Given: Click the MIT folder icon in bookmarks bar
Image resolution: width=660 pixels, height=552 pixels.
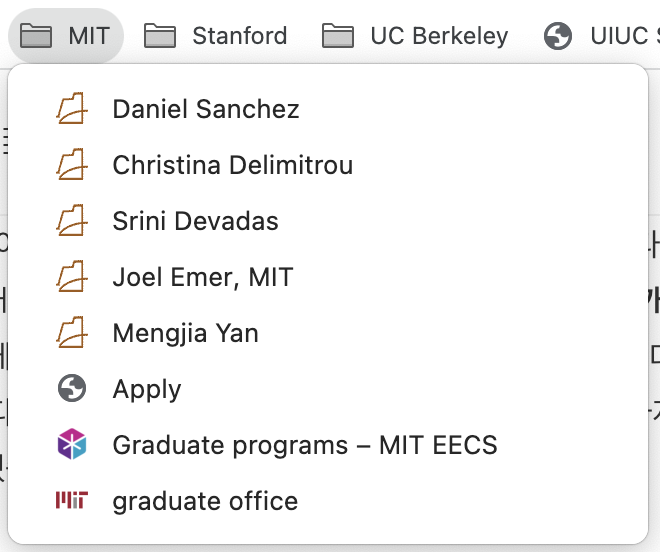Looking at the screenshot, I should 36,36.
